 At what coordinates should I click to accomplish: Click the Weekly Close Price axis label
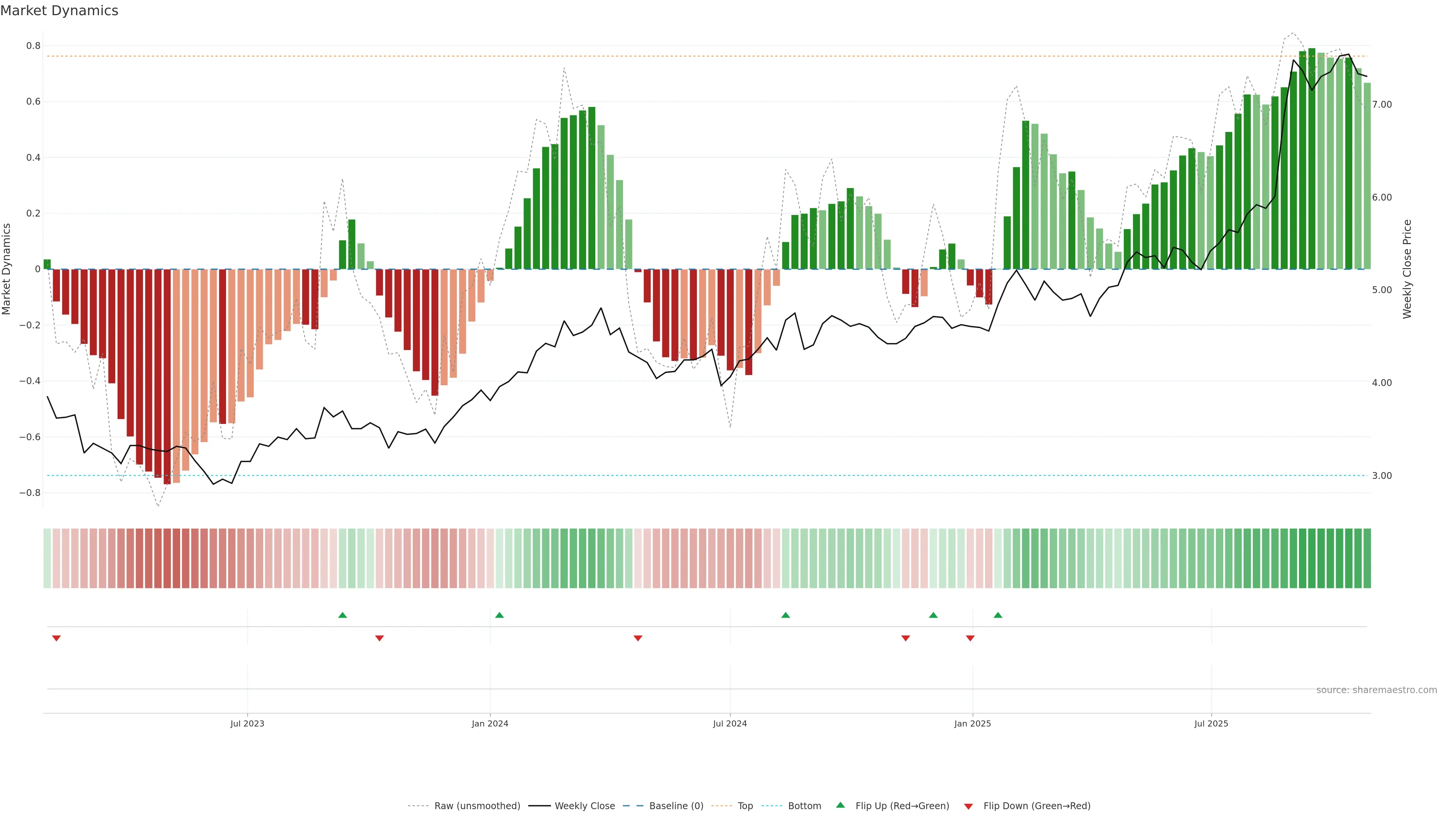coord(1407,269)
